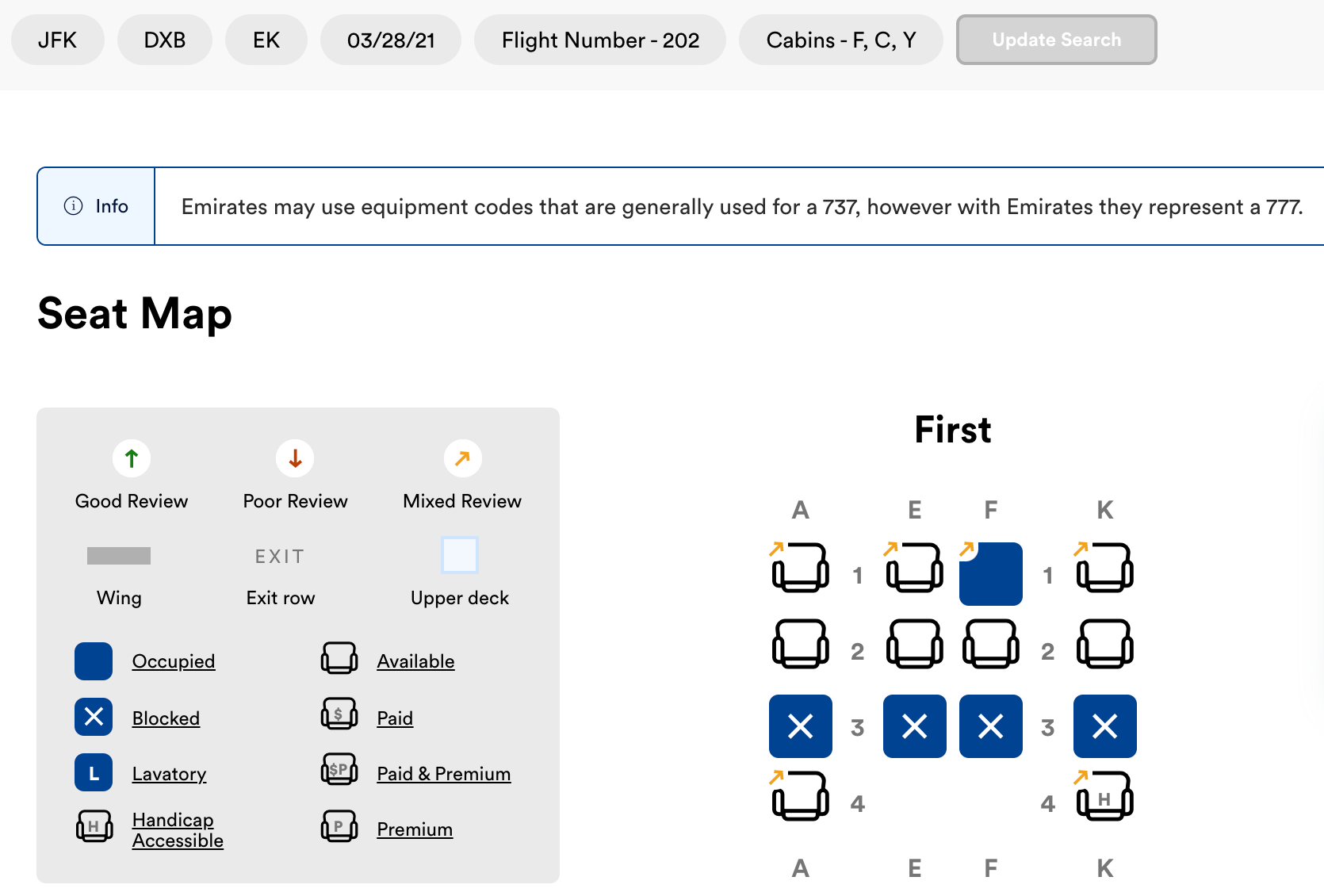Image resolution: width=1324 pixels, height=896 pixels.
Task: Open the Cabins - F, C, Y chip
Action: coord(840,40)
